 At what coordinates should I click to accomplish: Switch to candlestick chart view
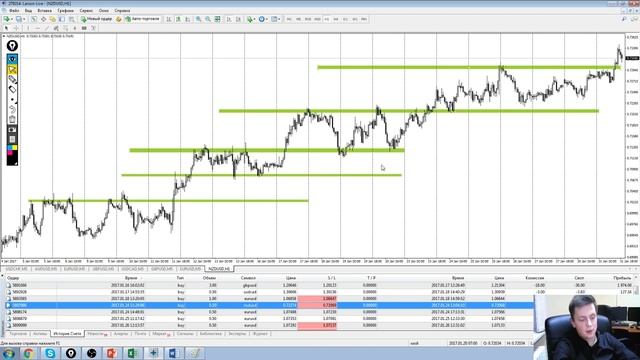(178, 19)
